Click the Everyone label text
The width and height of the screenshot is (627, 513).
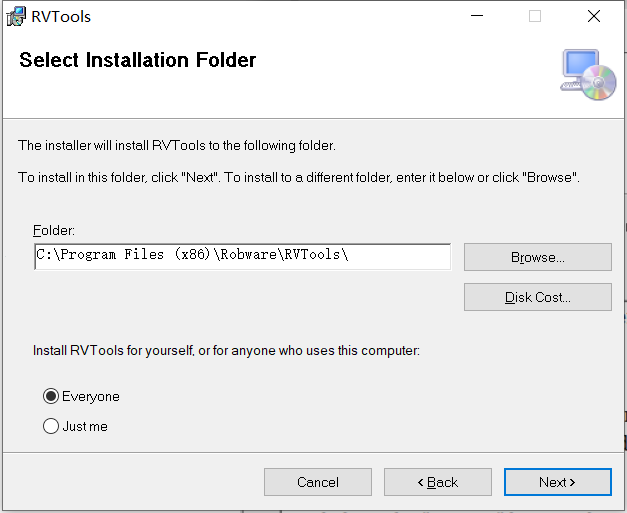pos(91,397)
